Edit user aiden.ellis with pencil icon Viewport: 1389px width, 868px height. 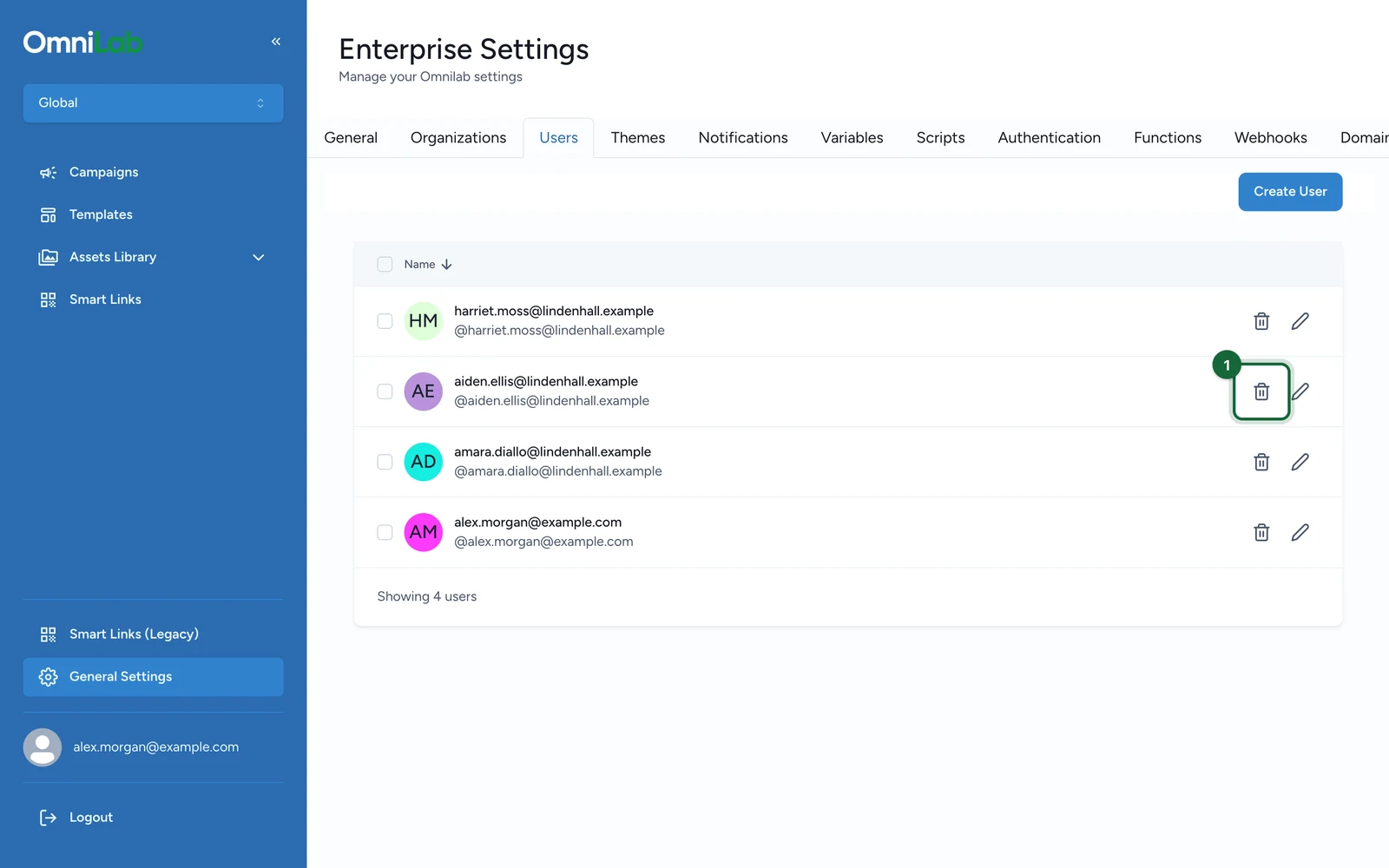pyautogui.click(x=1301, y=391)
